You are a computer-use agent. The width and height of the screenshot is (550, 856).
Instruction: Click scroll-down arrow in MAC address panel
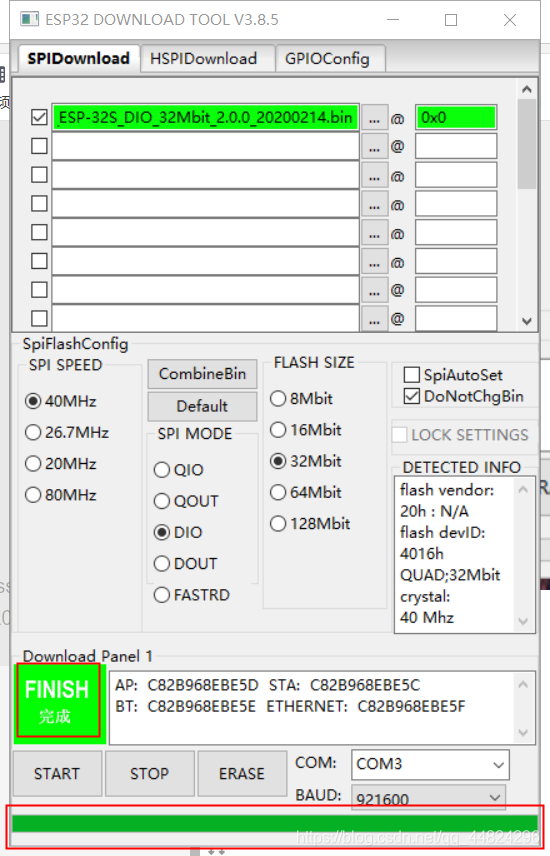(523, 733)
